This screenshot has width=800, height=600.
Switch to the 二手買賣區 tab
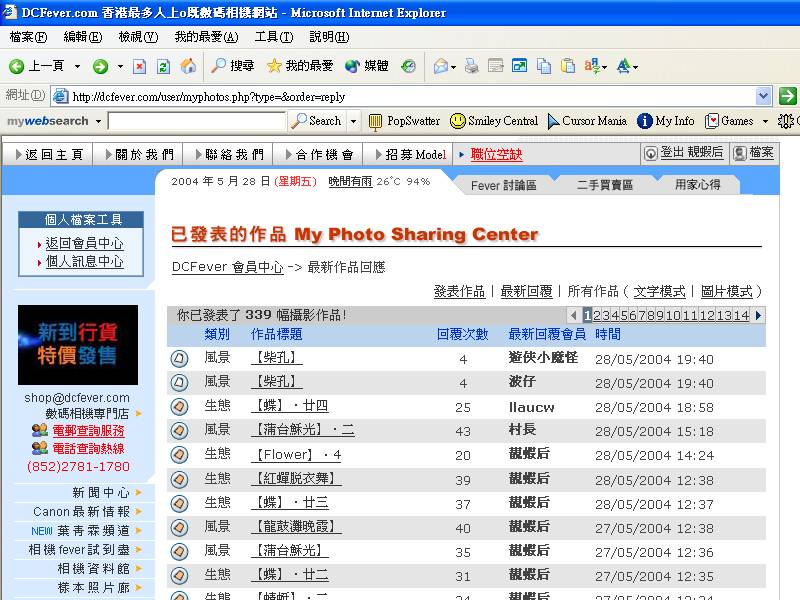605,185
